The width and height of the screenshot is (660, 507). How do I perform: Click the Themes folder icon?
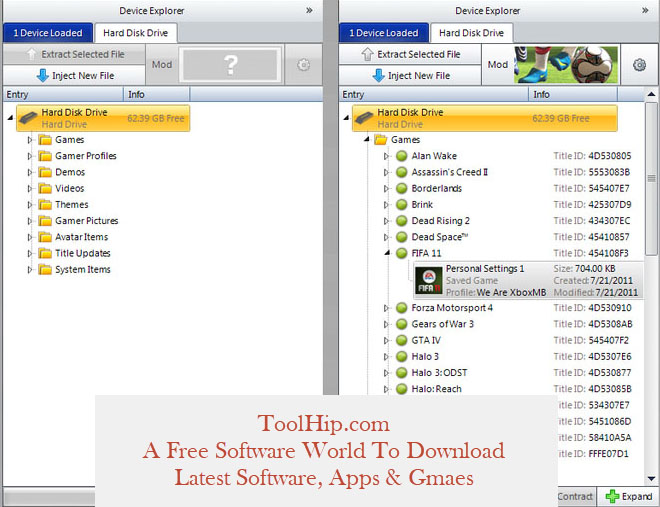pos(45,204)
